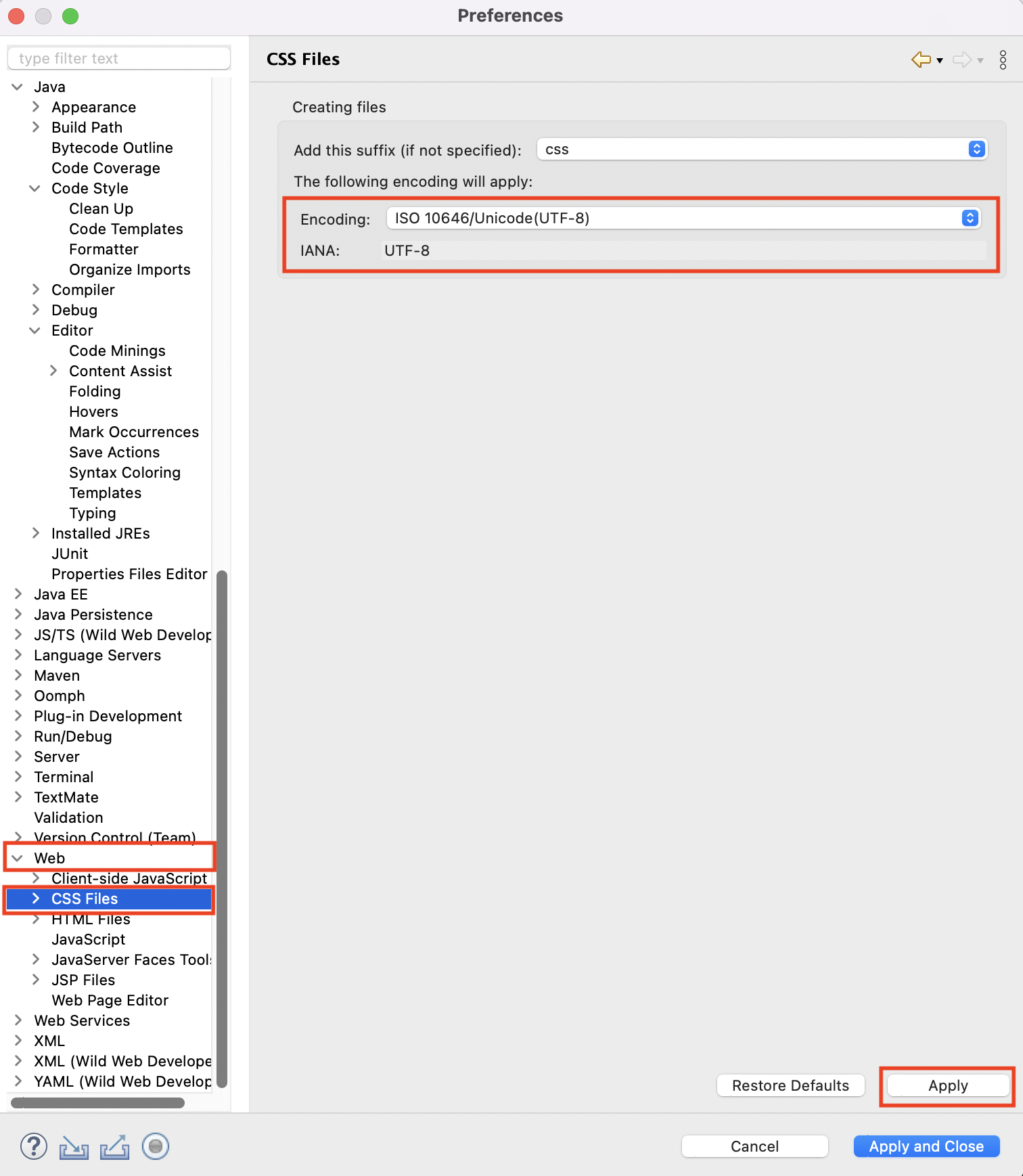Collapse the Editor node
Screen dimensions: 1023x1176
pos(35,330)
